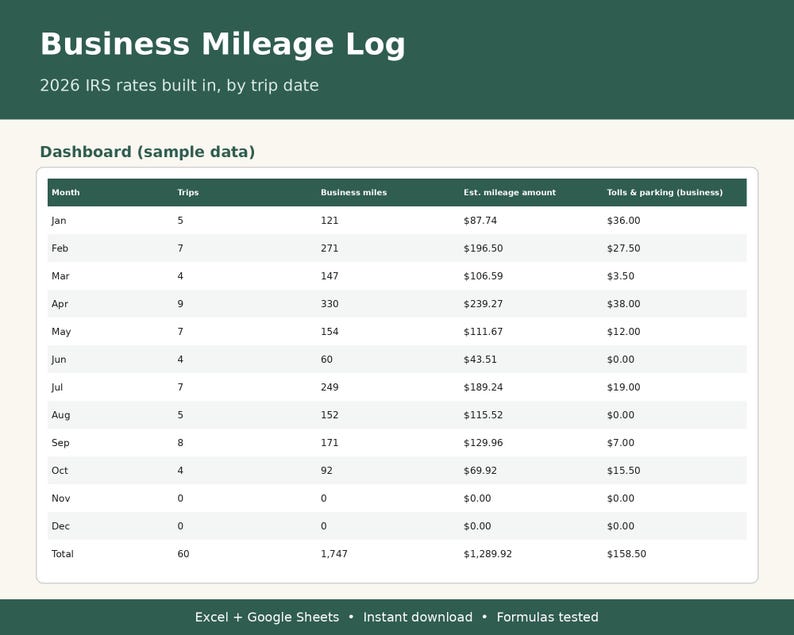Image resolution: width=794 pixels, height=635 pixels.
Task: Click the Sep trips count 8
Action: (180, 443)
